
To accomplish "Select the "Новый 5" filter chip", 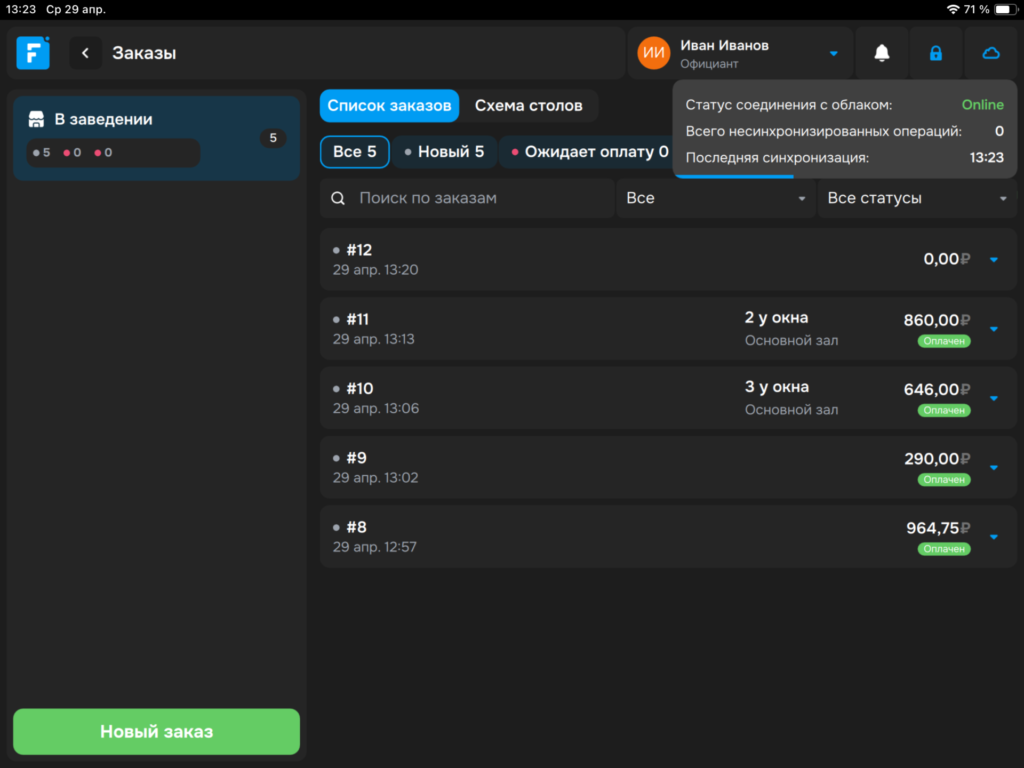I will pyautogui.click(x=444, y=152).
